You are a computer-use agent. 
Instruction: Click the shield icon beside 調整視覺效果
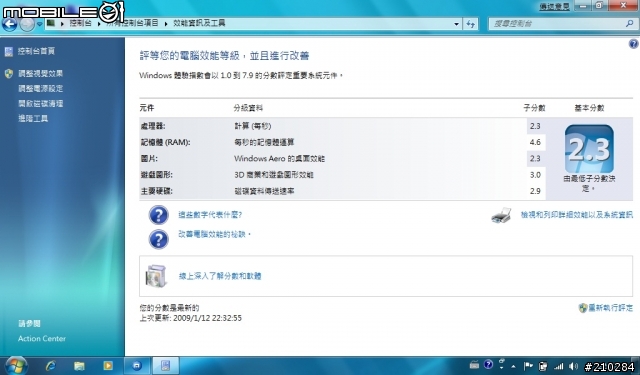click(x=9, y=73)
